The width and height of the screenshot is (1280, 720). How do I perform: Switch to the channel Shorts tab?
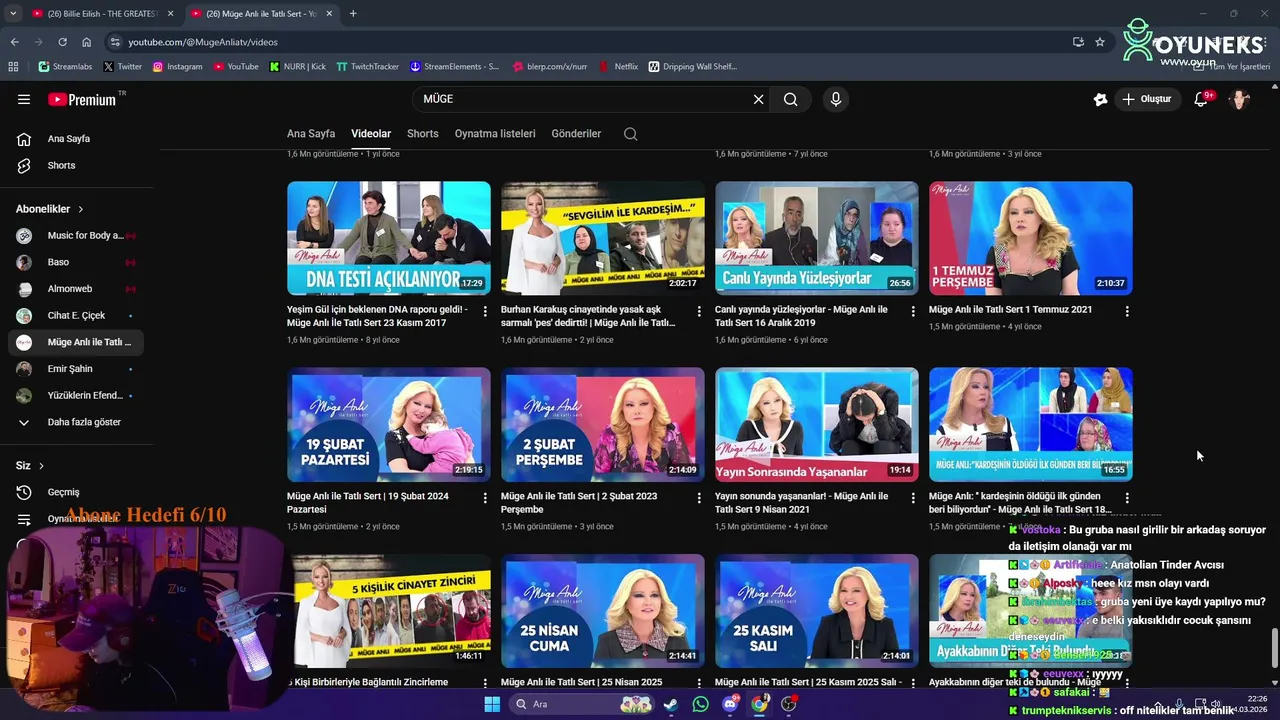coord(422,134)
